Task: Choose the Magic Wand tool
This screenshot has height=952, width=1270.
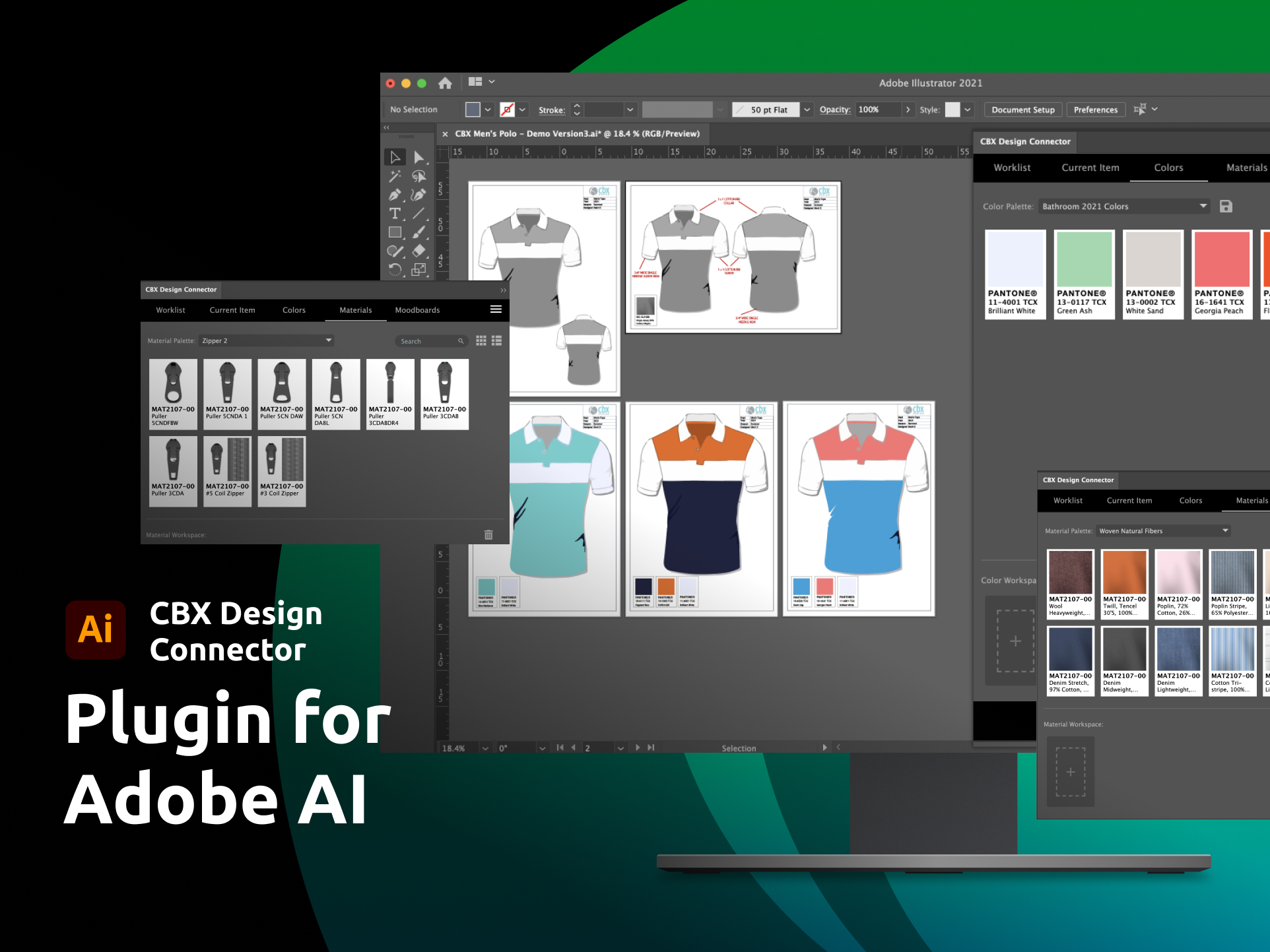Action: pyautogui.click(x=395, y=176)
